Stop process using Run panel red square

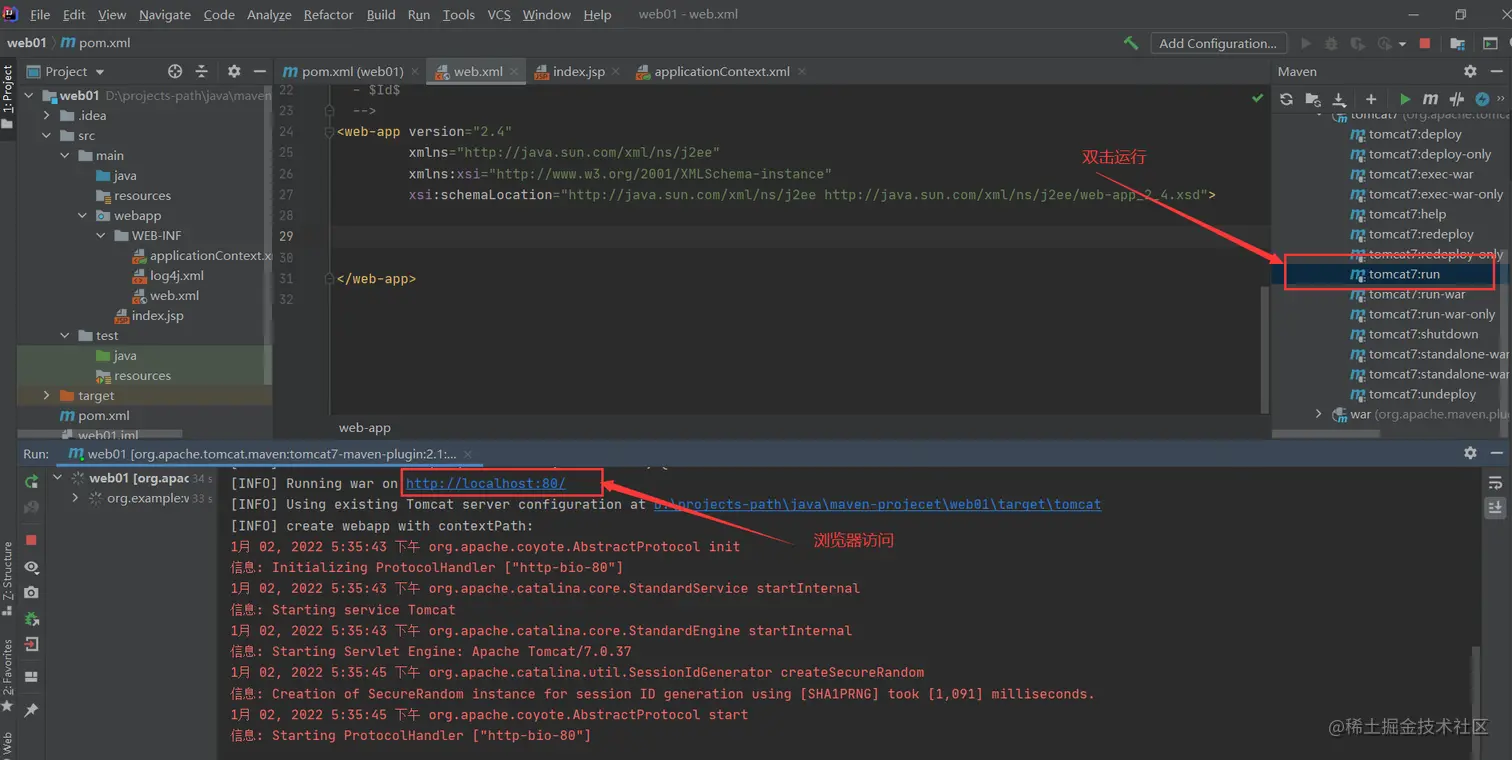click(31, 540)
